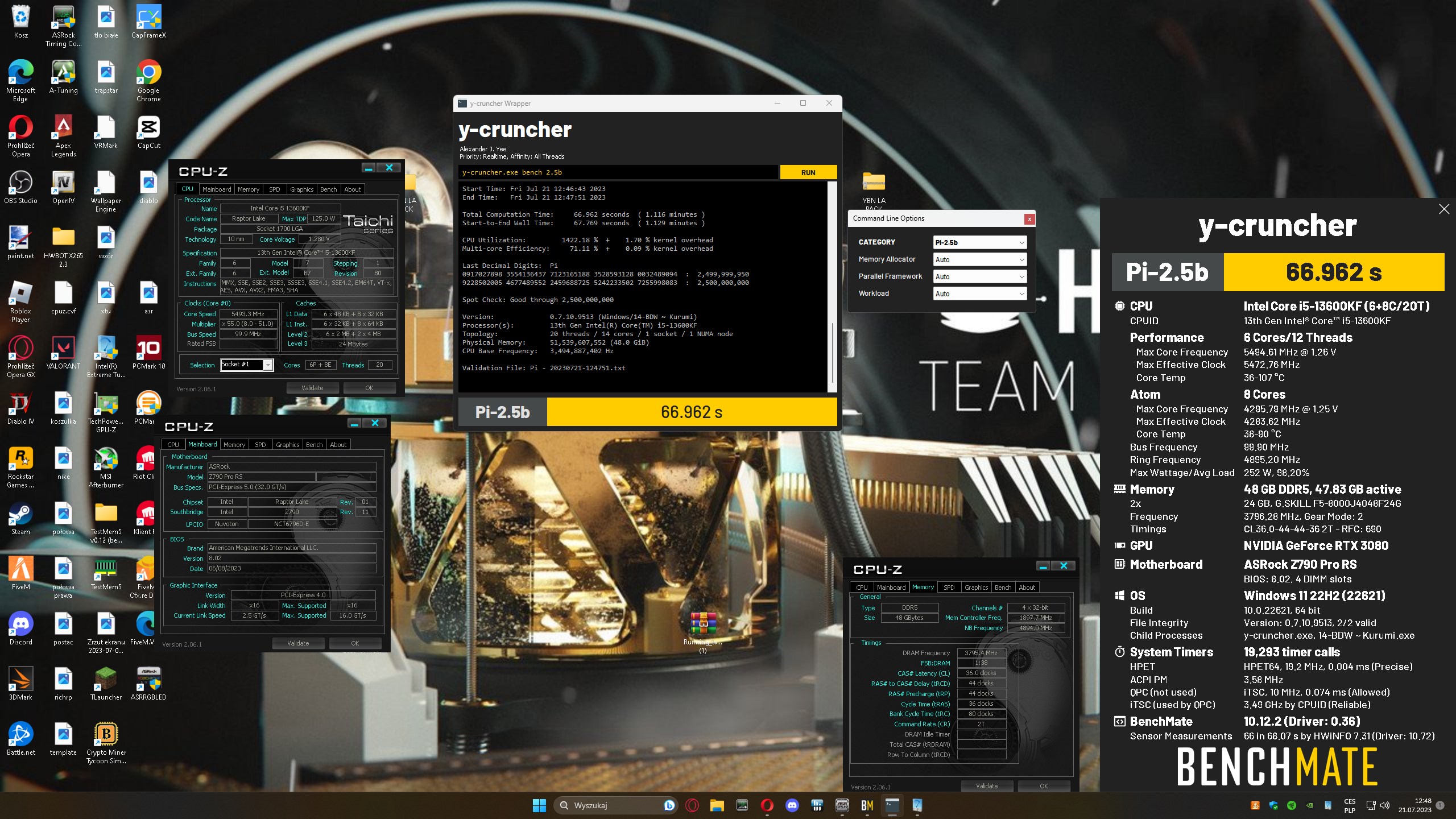Open MSI Afterburner desktop shortcut
The image size is (1456, 819).
coord(106,468)
